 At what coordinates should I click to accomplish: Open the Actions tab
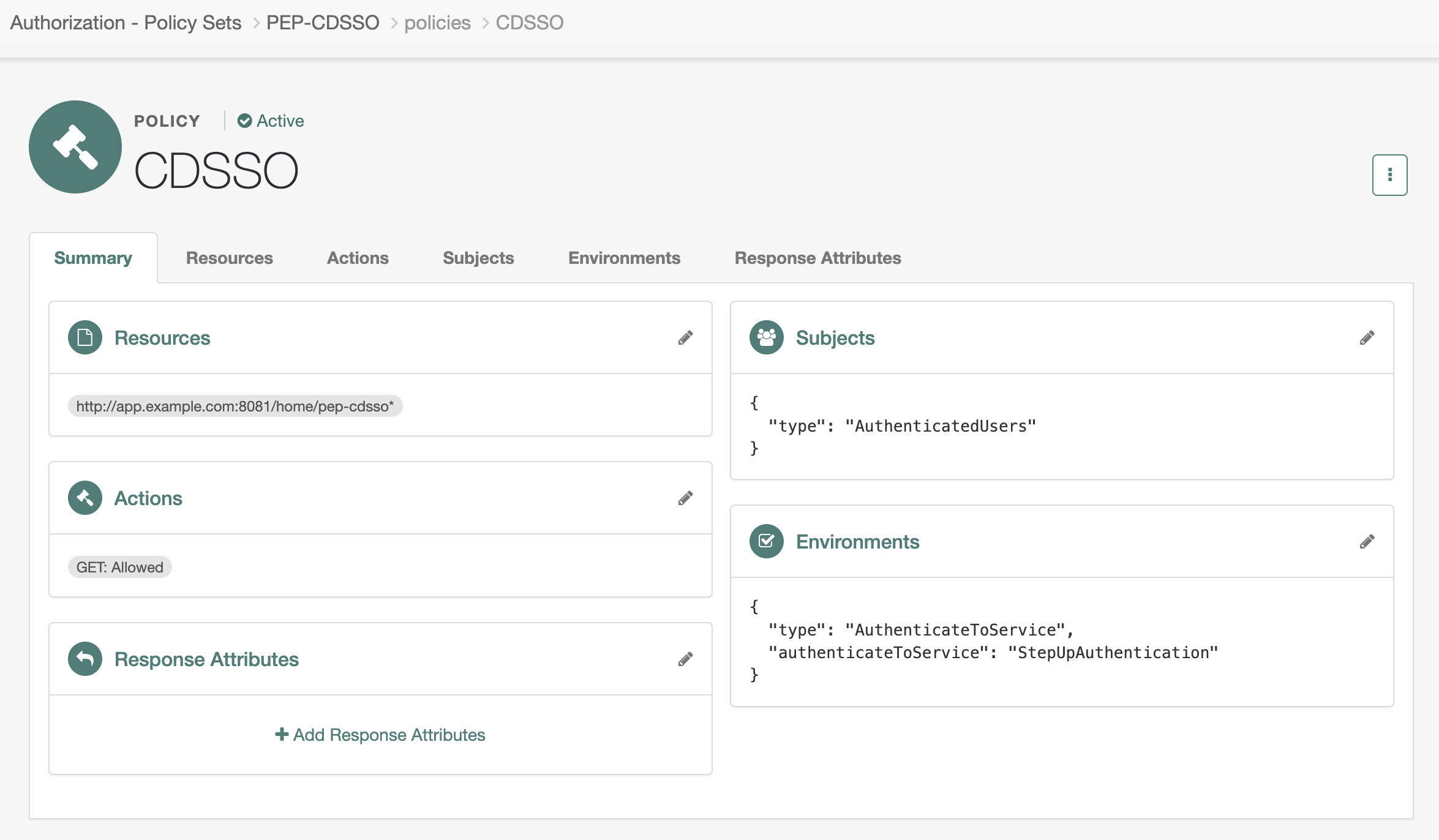358,258
